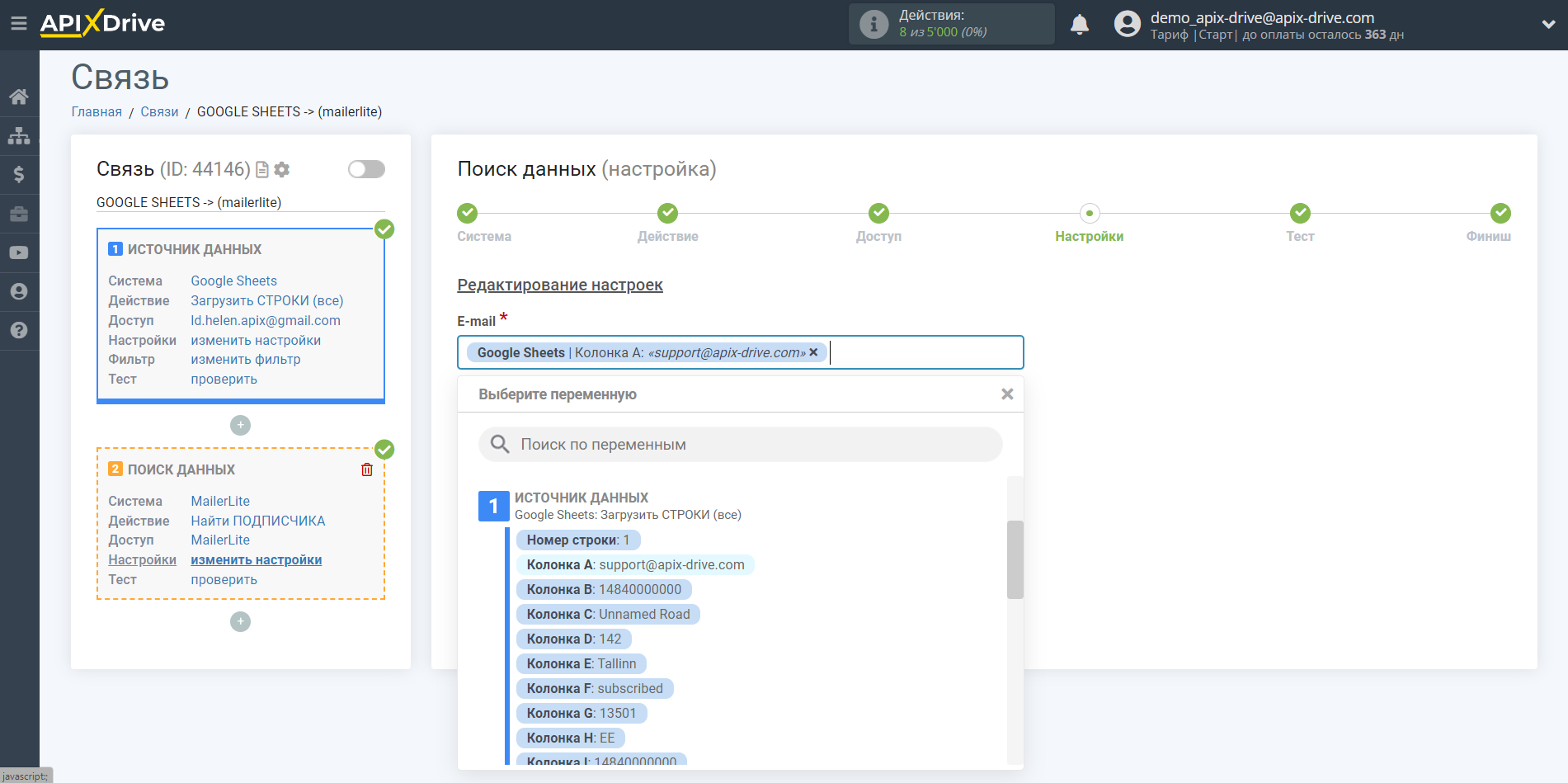Click the search magnifier icon
The height and width of the screenshot is (783, 1568).
[x=500, y=445]
